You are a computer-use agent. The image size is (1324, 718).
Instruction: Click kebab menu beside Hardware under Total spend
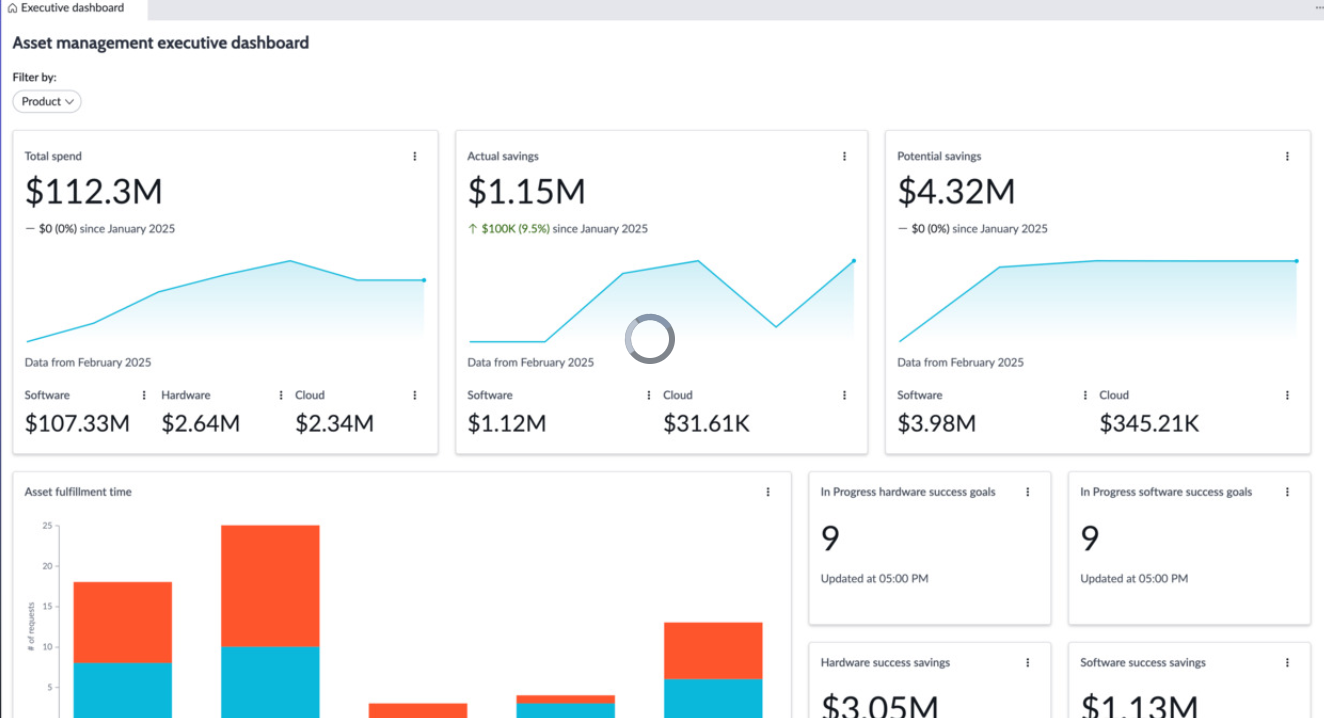(281, 395)
